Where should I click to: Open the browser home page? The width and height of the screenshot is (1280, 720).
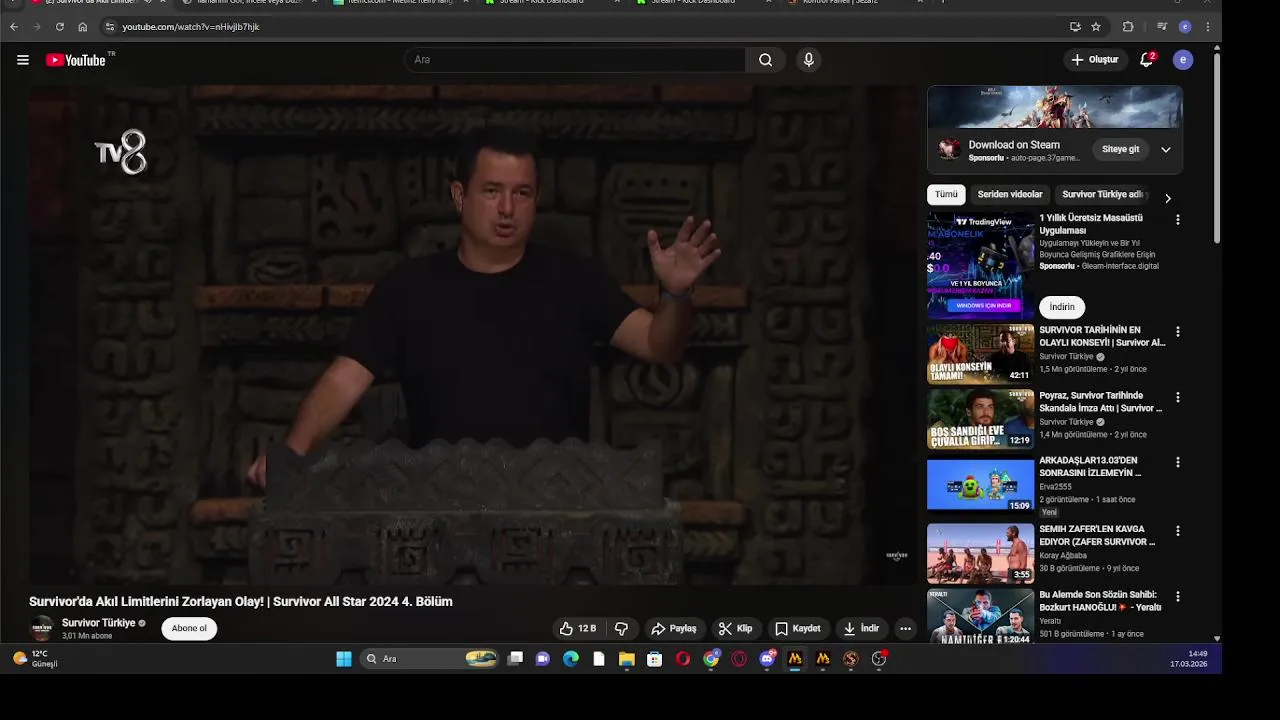pos(83,27)
